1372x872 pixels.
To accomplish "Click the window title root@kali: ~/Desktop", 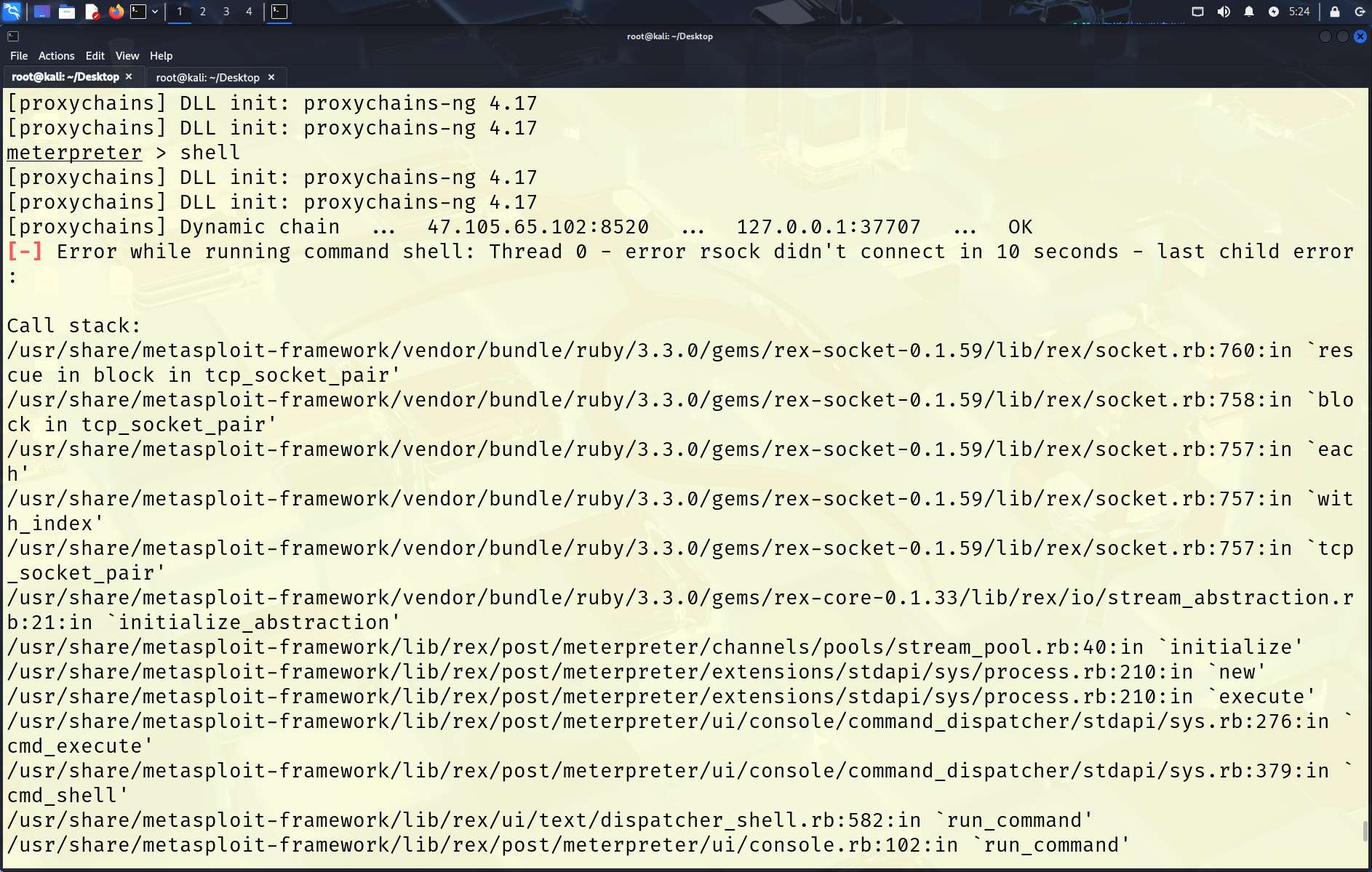I will pyautogui.click(x=670, y=36).
